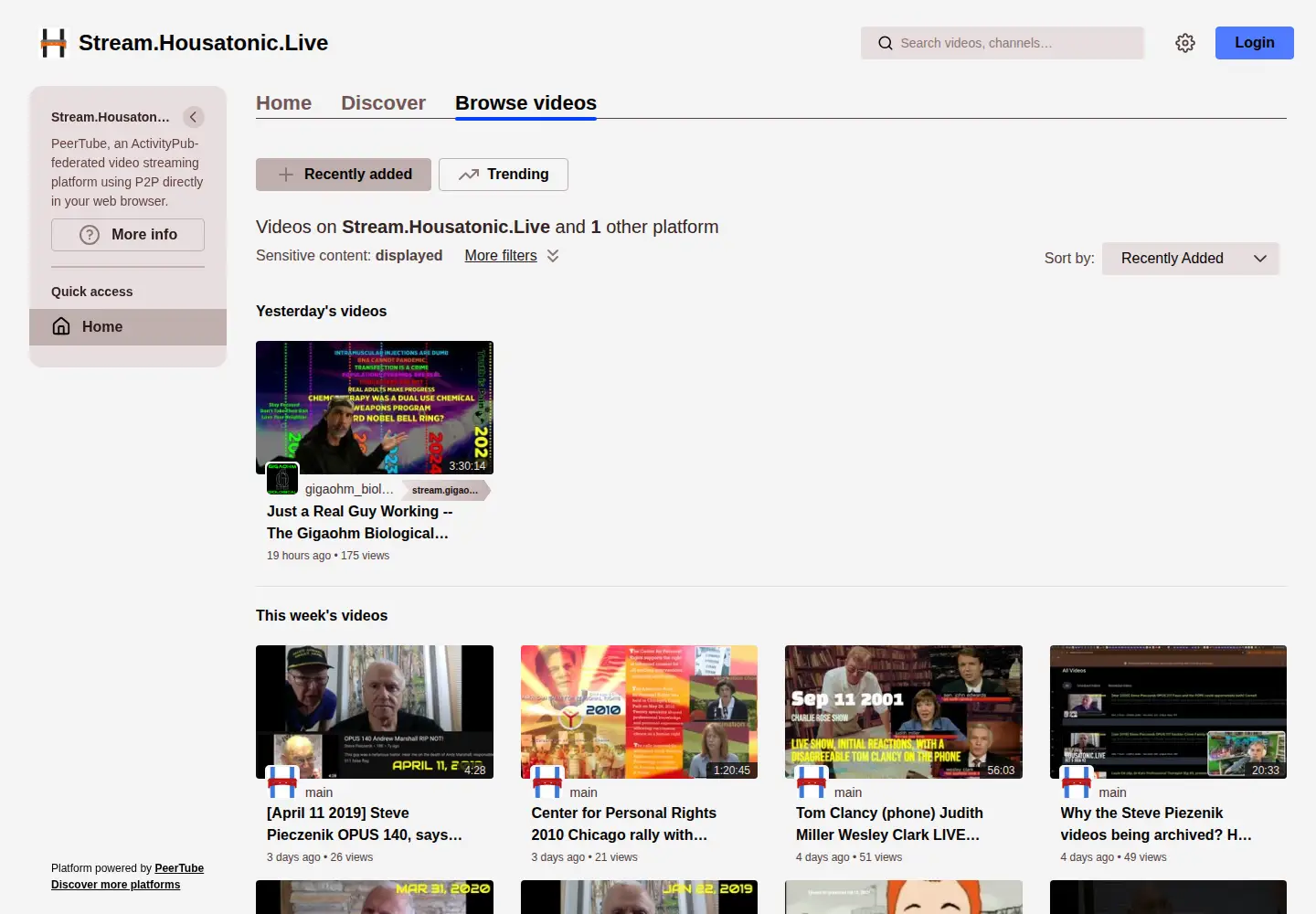The image size is (1316, 914).
Task: Click the stream.gigao… platform tag
Action: (x=445, y=491)
